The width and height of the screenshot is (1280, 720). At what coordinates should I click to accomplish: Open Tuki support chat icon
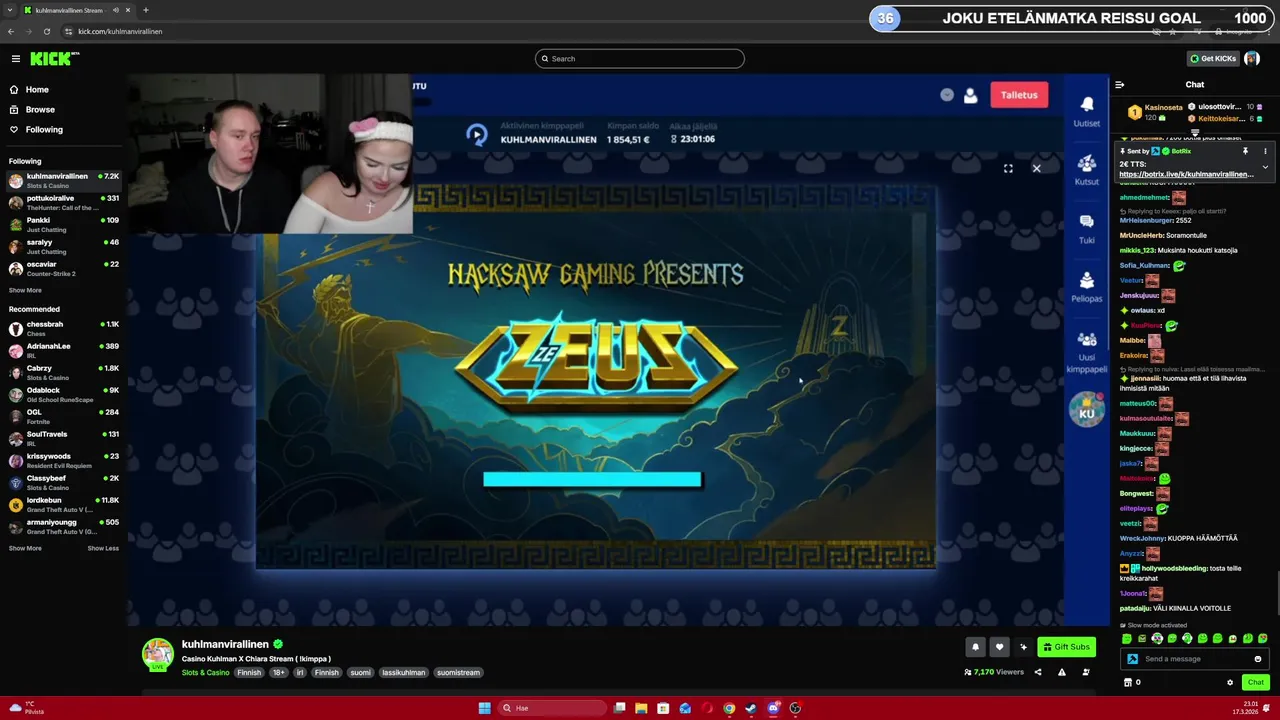point(1087,227)
